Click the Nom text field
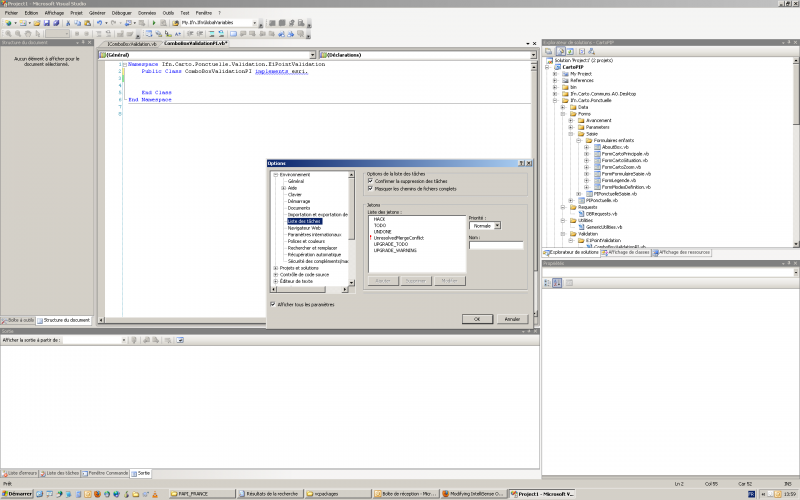Viewport: 800px width, 500px height. pos(495,245)
